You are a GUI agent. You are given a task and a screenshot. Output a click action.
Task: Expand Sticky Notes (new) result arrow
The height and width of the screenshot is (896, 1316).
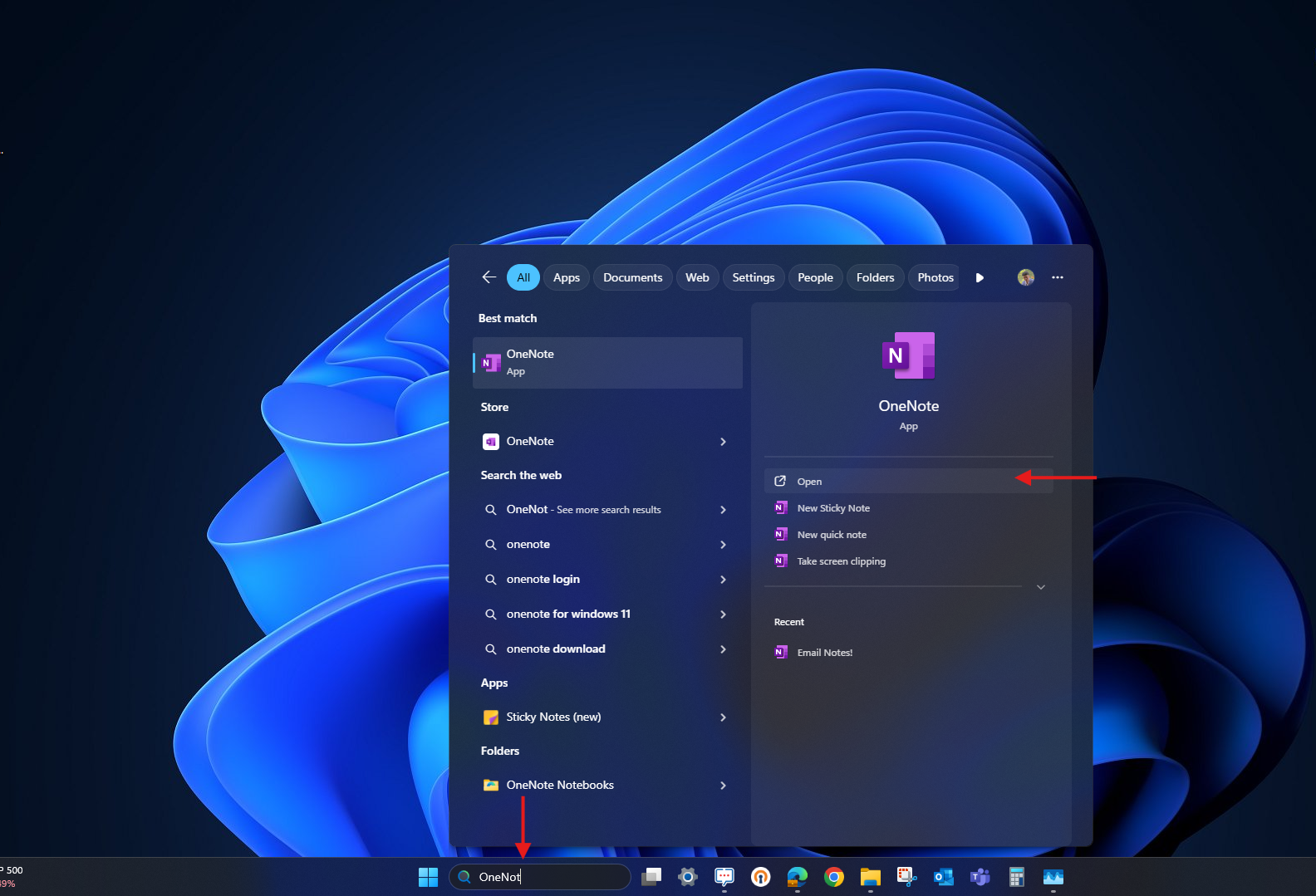[723, 717]
